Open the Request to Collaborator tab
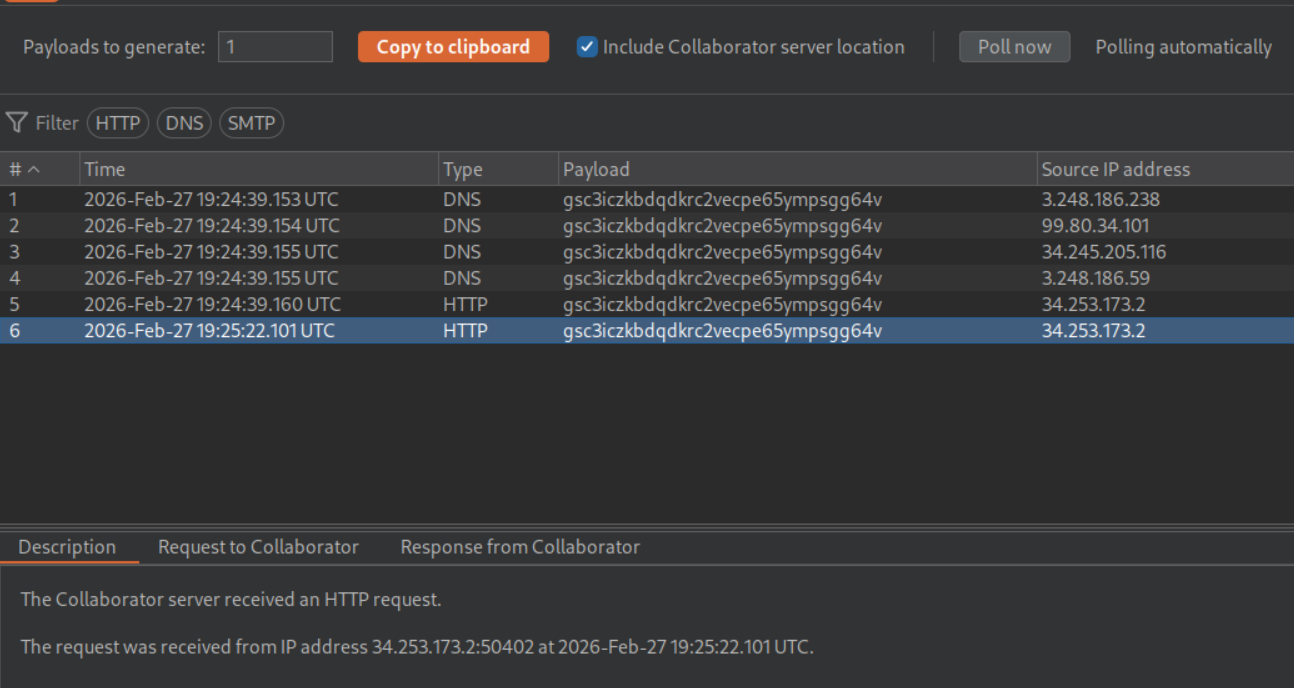 258,547
